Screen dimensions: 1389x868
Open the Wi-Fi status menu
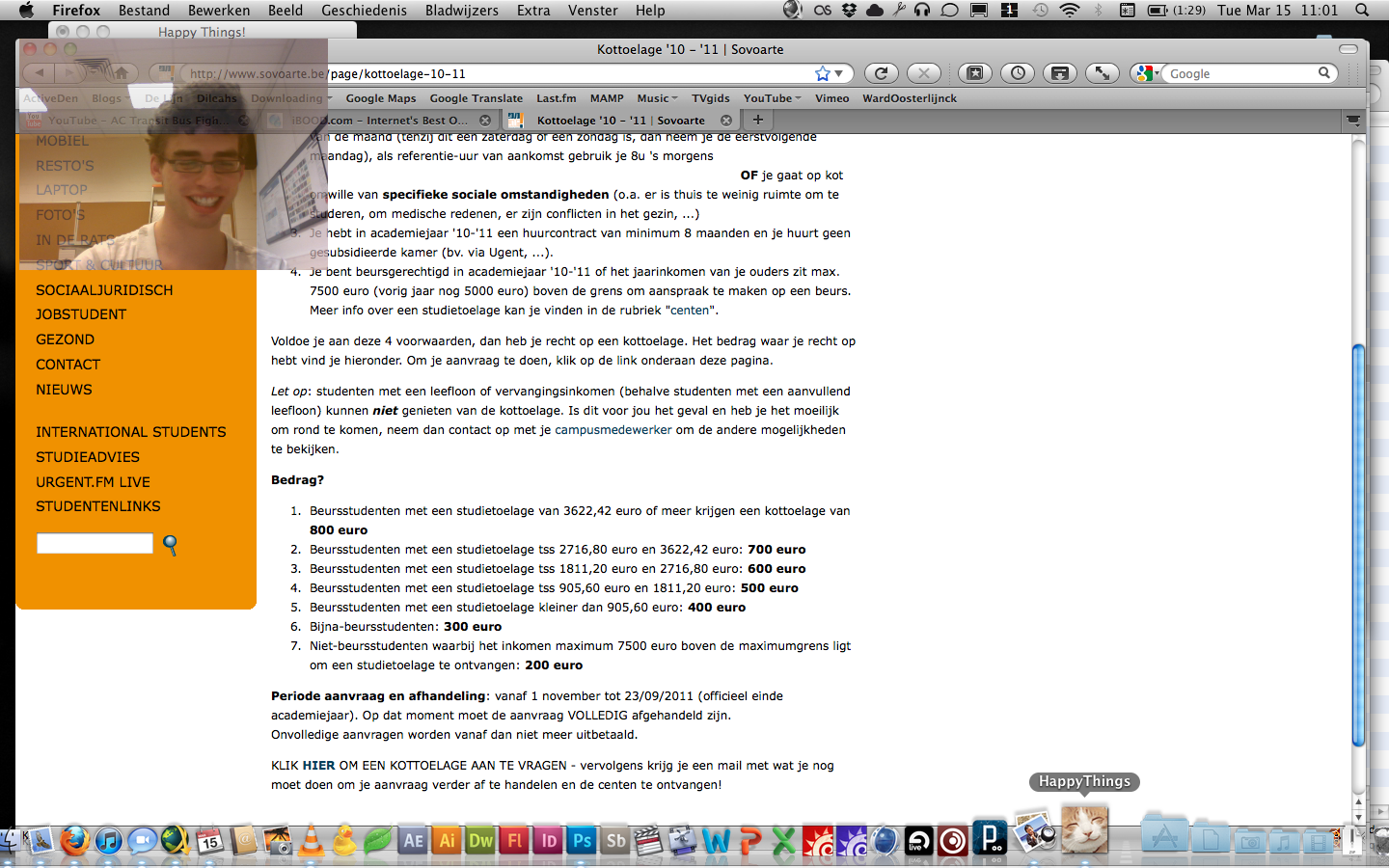1069,10
